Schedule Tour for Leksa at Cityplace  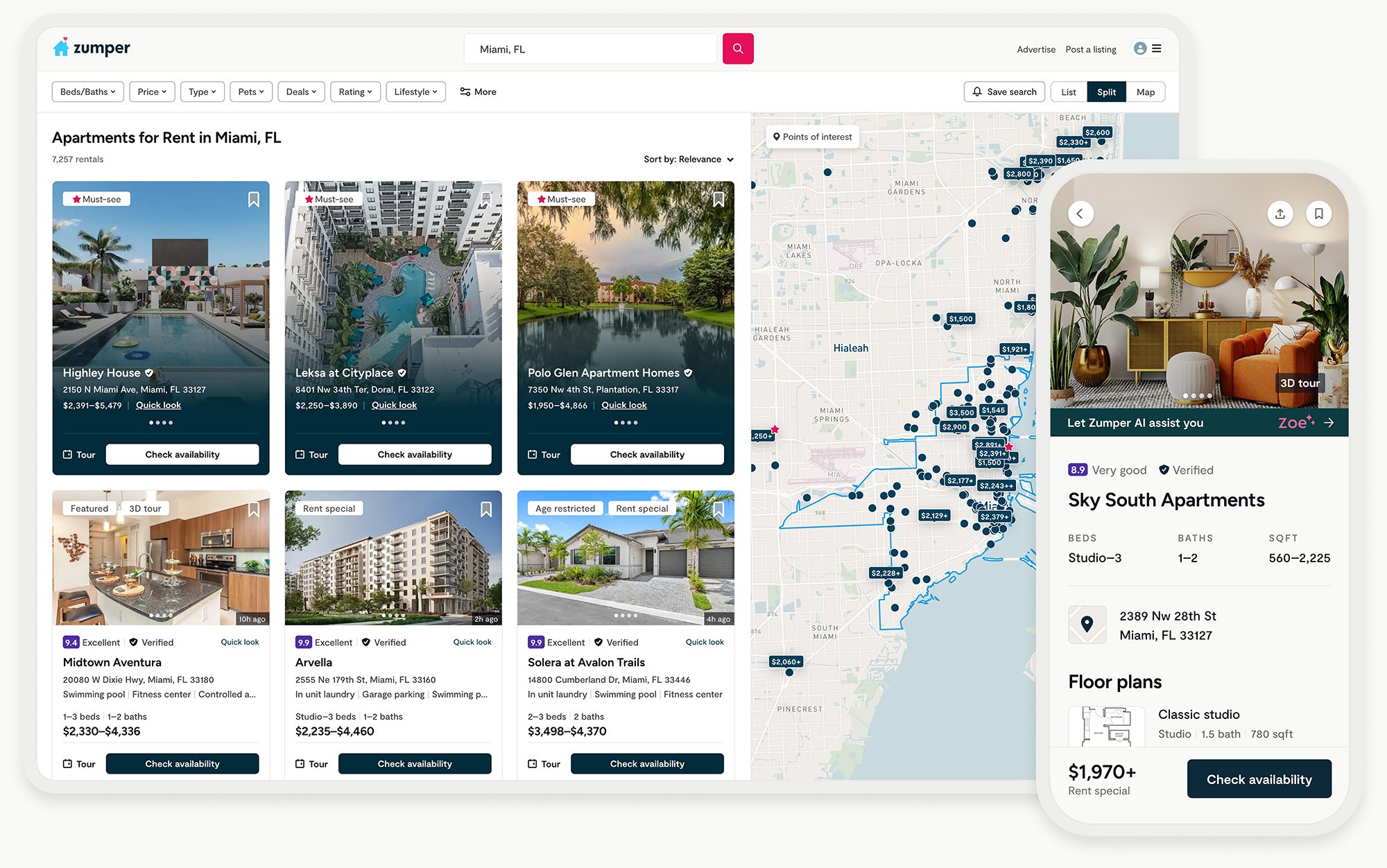[x=311, y=455]
